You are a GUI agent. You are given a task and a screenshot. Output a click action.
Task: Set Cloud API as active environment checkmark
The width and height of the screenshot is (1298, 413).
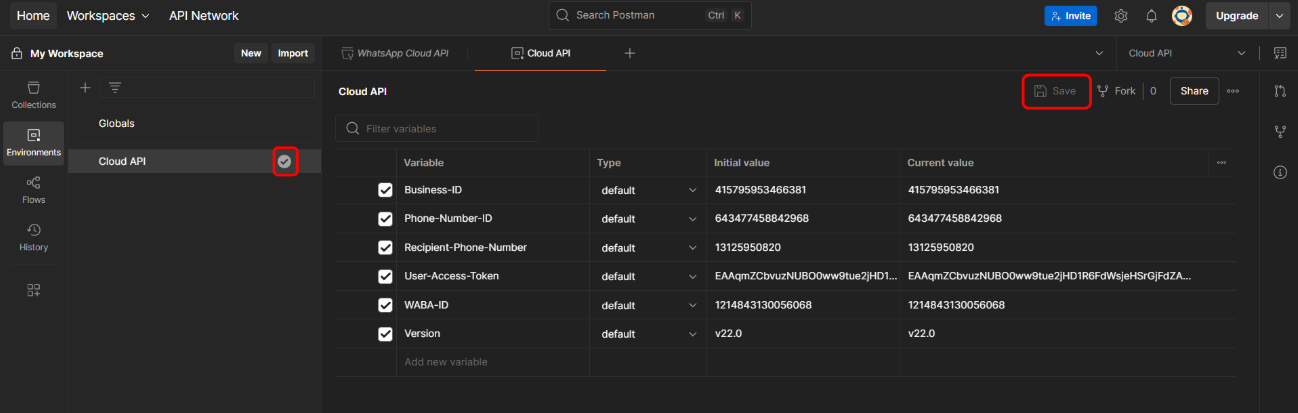pos(285,161)
